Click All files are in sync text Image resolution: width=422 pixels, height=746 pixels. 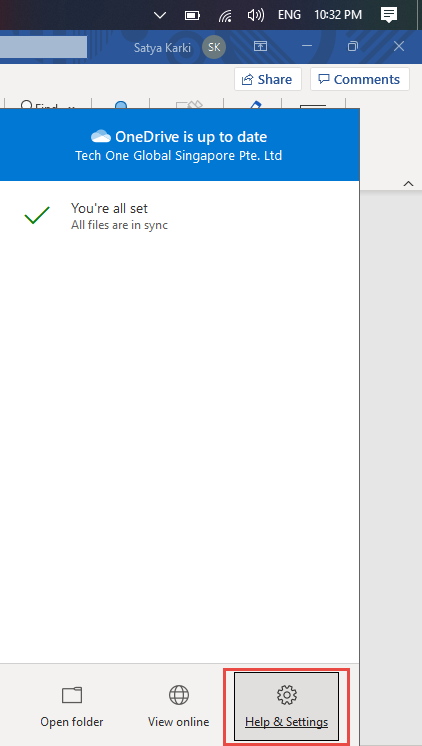click(119, 225)
